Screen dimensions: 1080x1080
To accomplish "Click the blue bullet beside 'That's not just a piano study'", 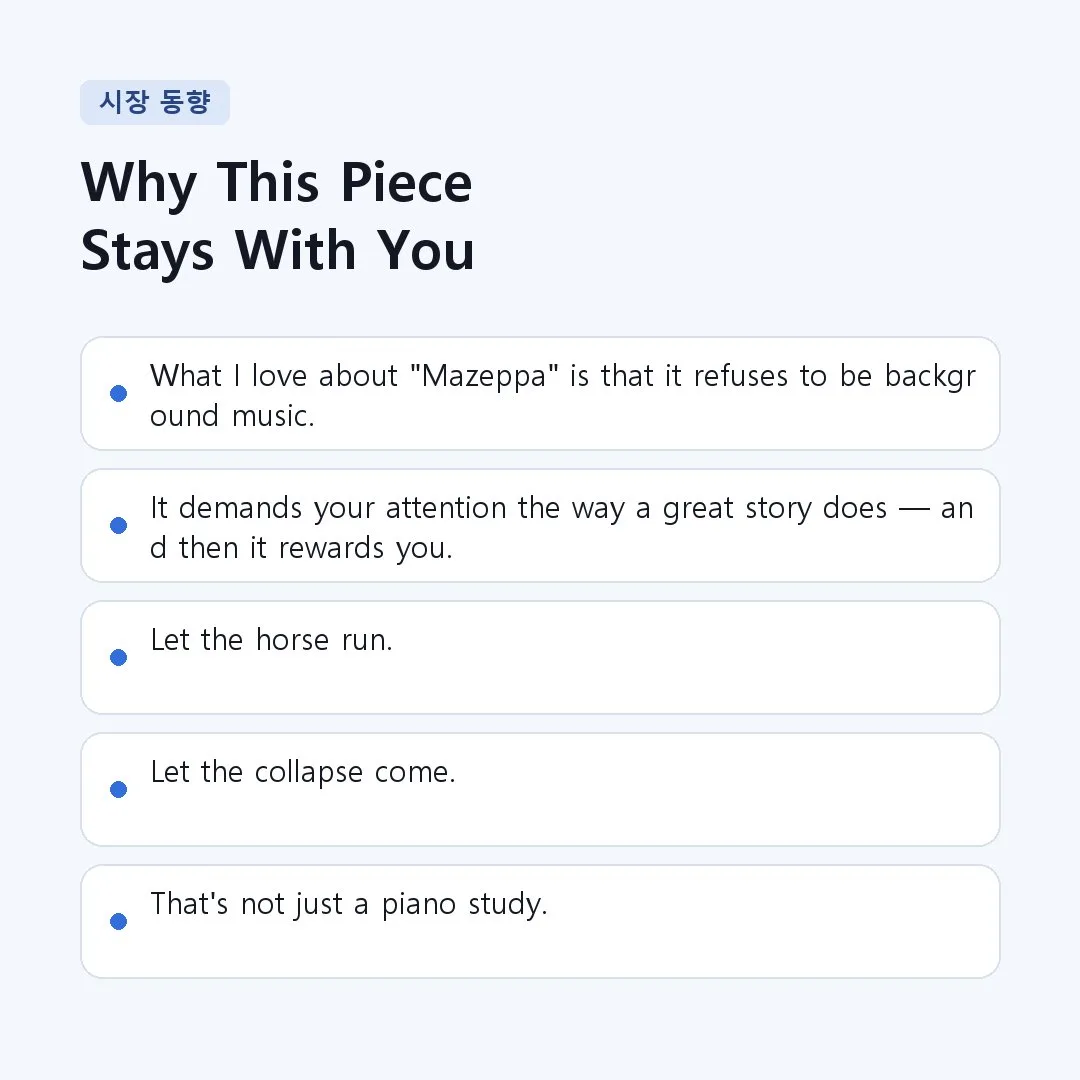I will coord(118,921).
